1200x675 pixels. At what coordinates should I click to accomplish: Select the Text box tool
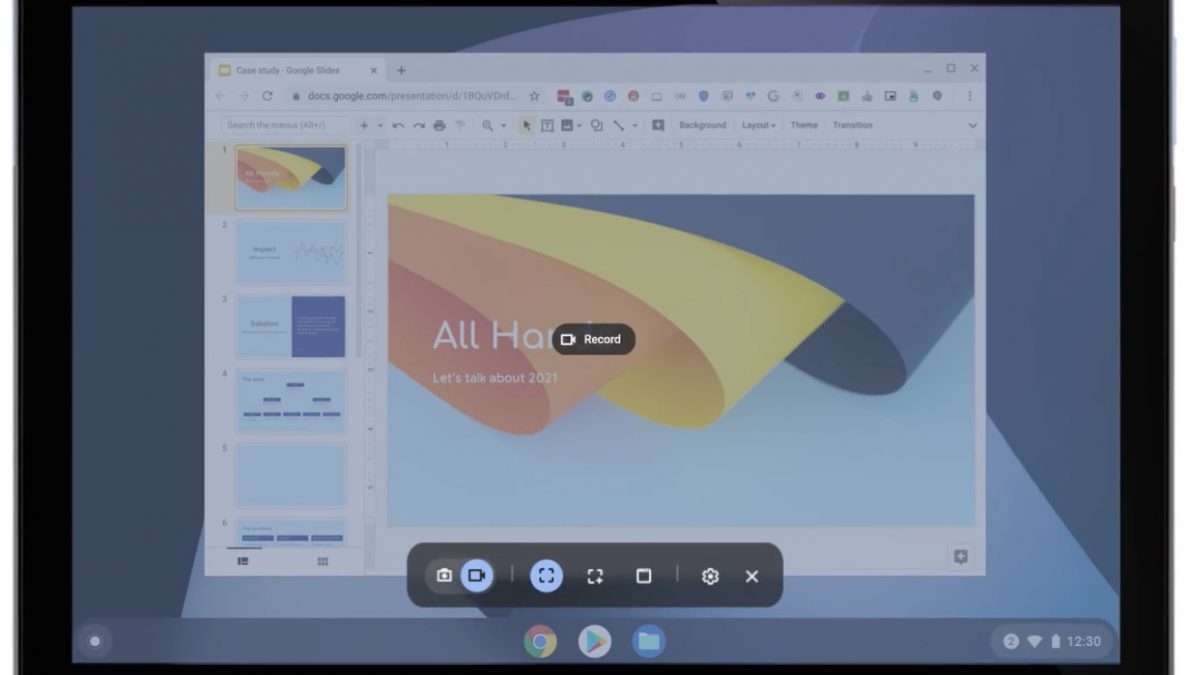point(547,125)
